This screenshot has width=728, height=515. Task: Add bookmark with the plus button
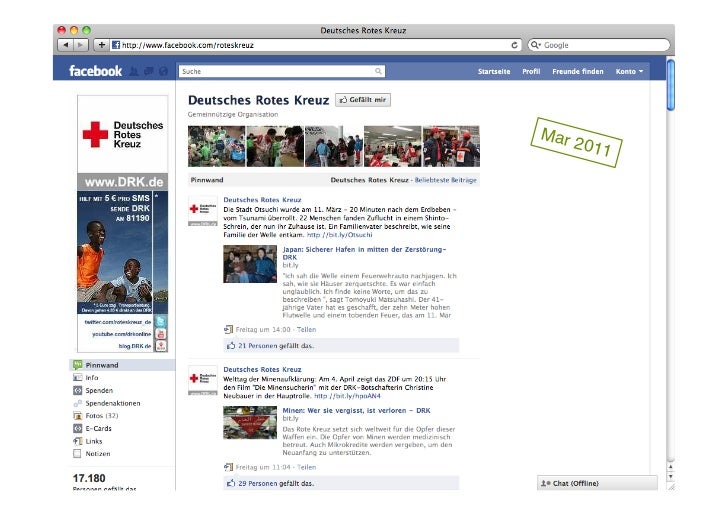[102, 45]
